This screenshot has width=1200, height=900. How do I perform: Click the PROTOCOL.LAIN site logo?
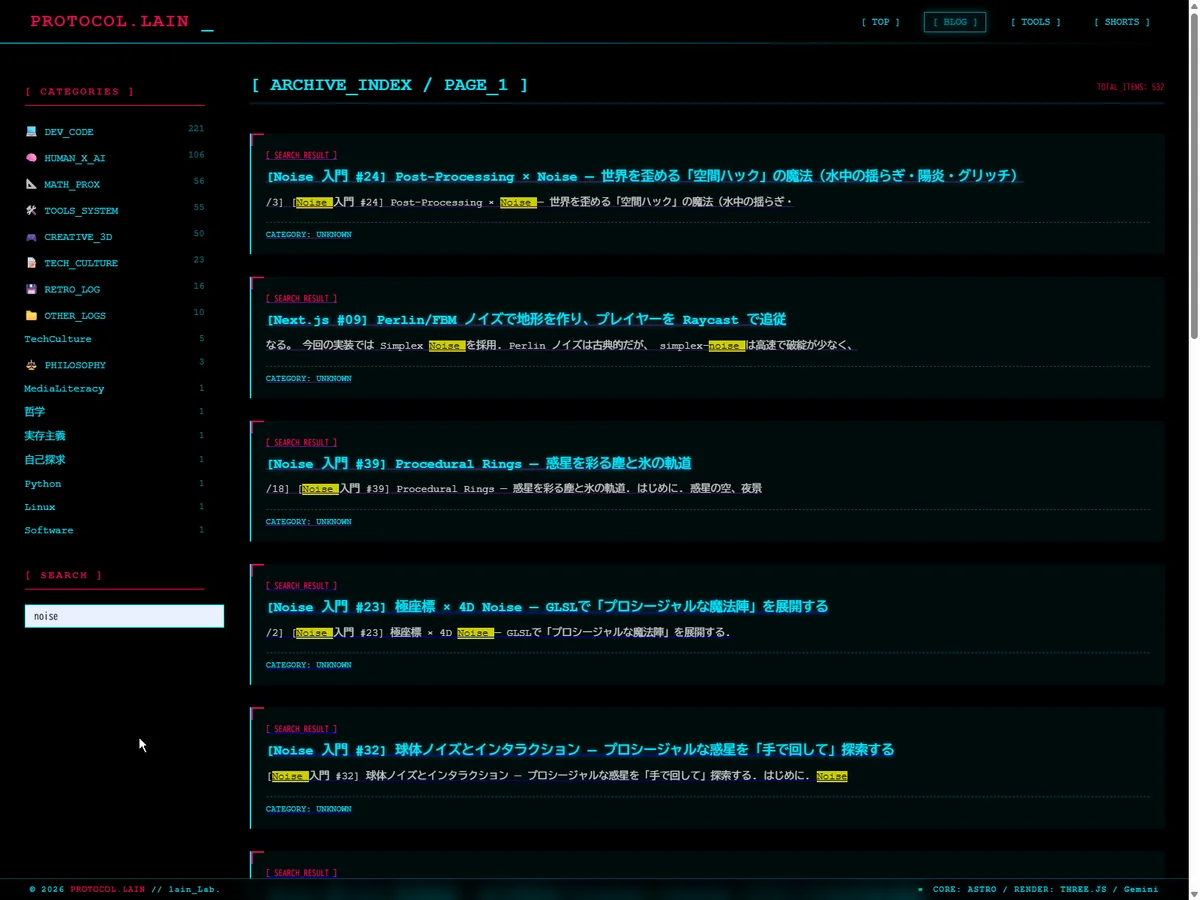pyautogui.click(x=110, y=21)
